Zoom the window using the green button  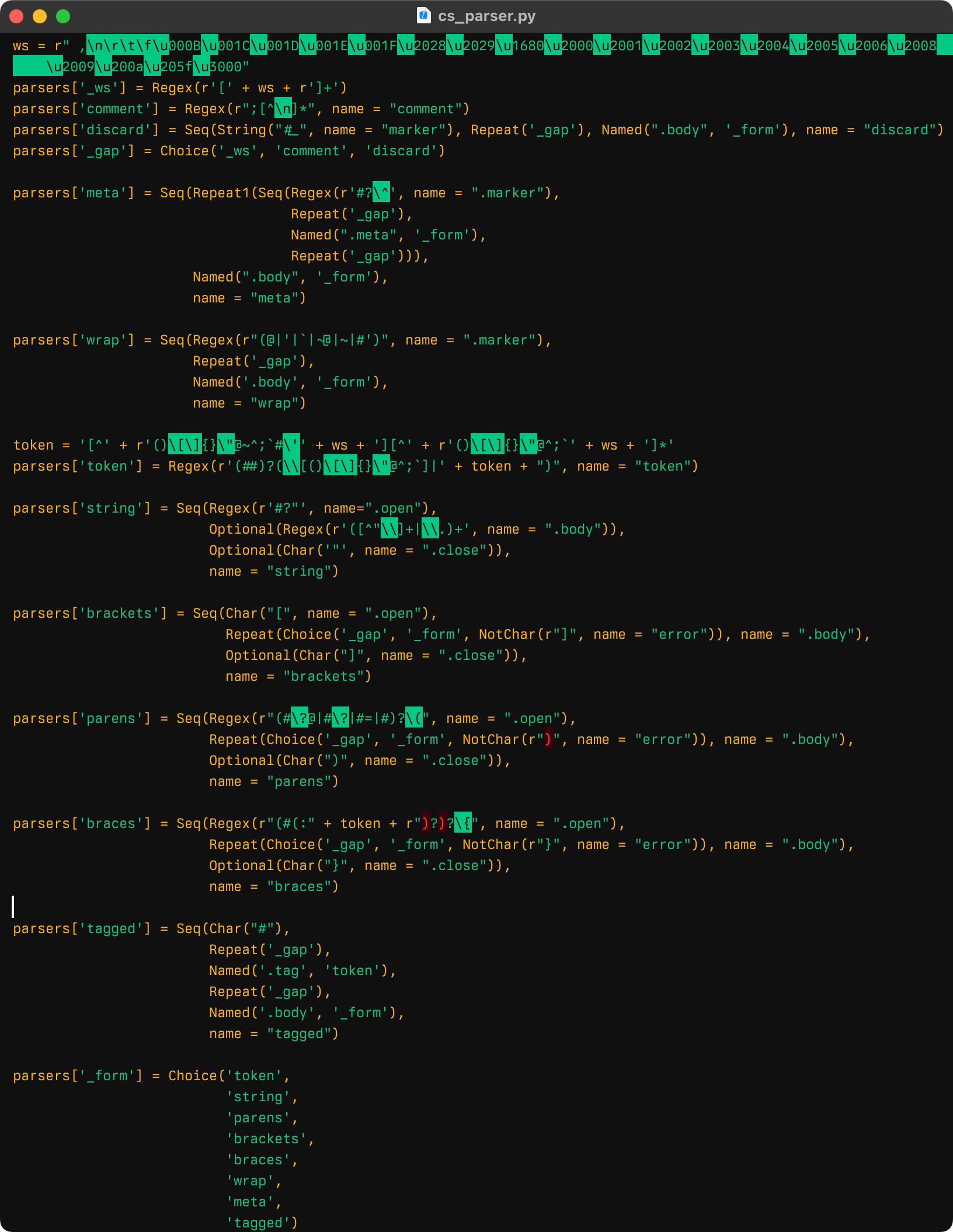pyautogui.click(x=63, y=16)
